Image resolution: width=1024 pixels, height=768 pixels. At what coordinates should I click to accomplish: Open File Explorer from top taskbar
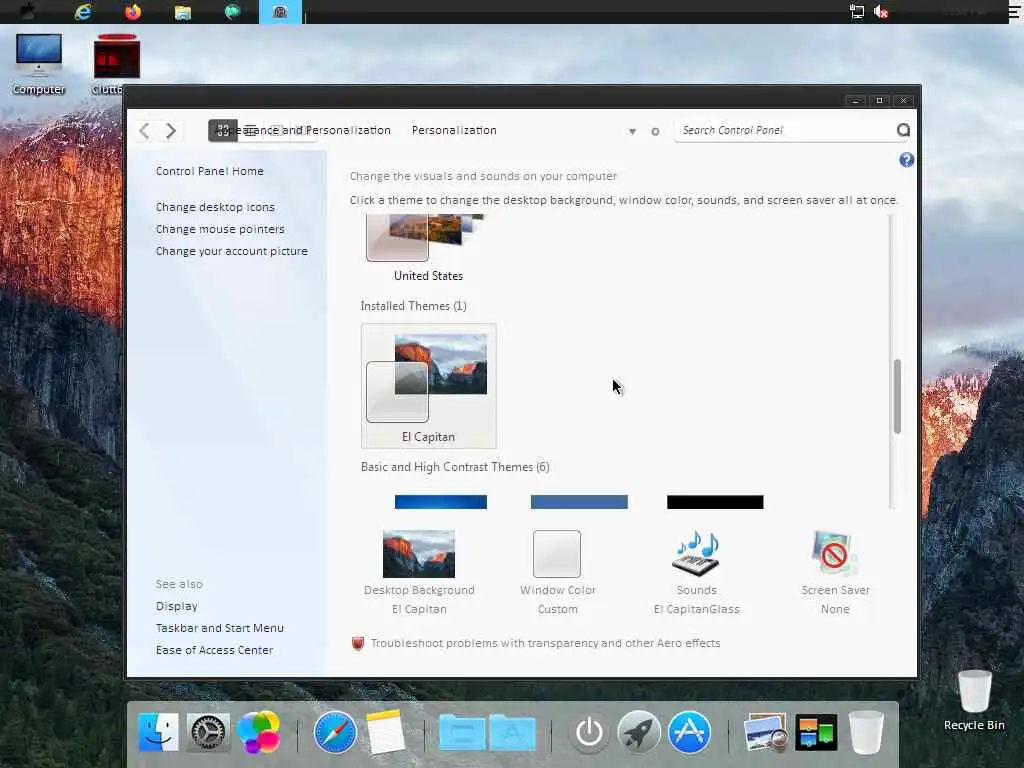click(183, 12)
